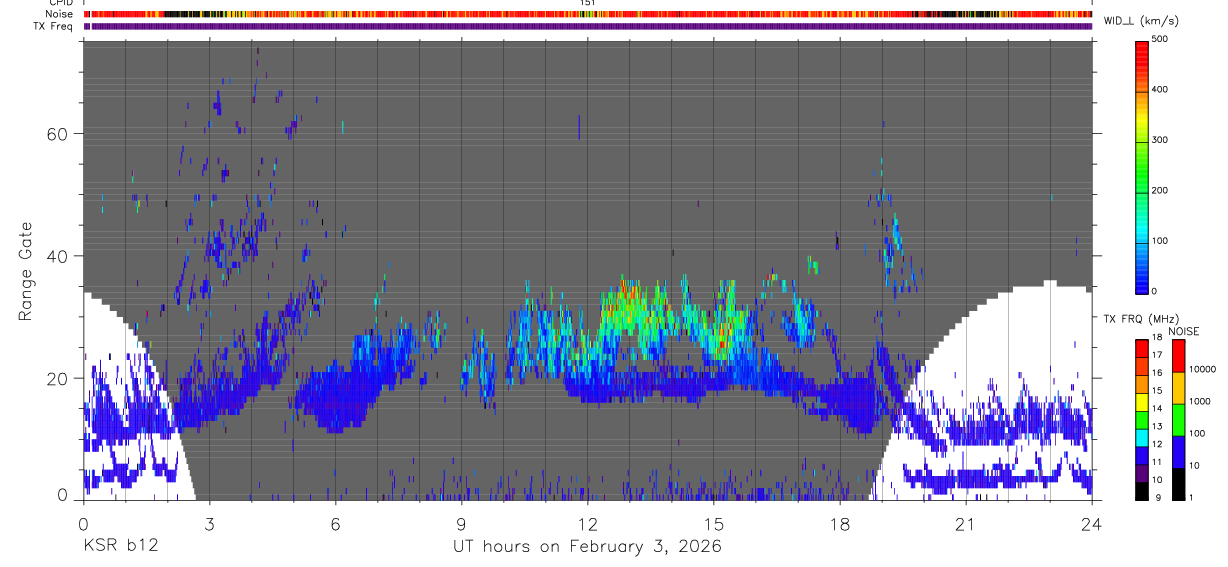1228x567 pixels.
Task: Click the 15 tick on UT hours axis
Action: [x=714, y=523]
